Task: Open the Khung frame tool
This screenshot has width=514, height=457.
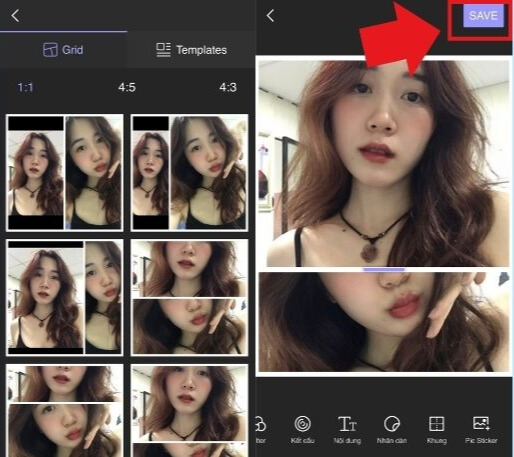Action: coord(436,429)
